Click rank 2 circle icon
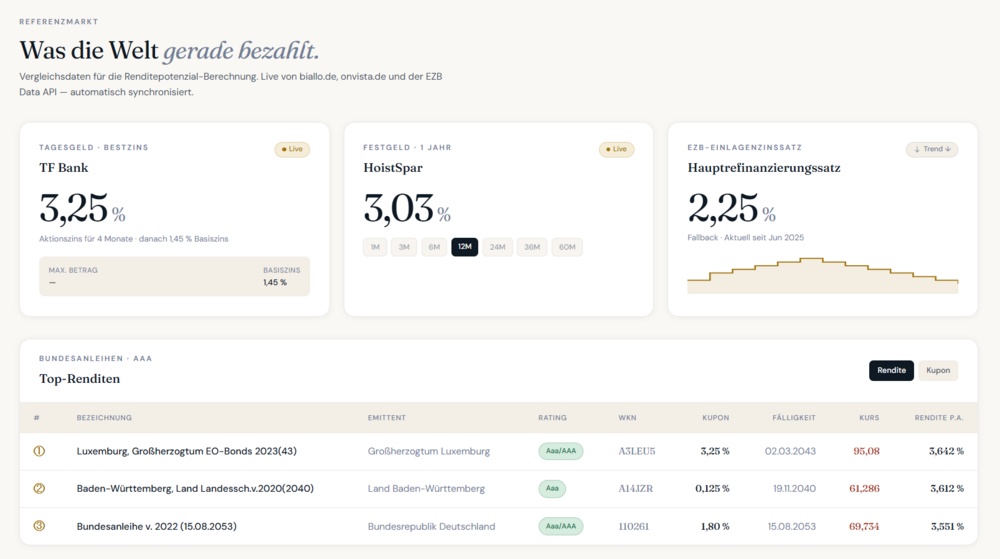Image resolution: width=1000 pixels, height=559 pixels. [39, 489]
